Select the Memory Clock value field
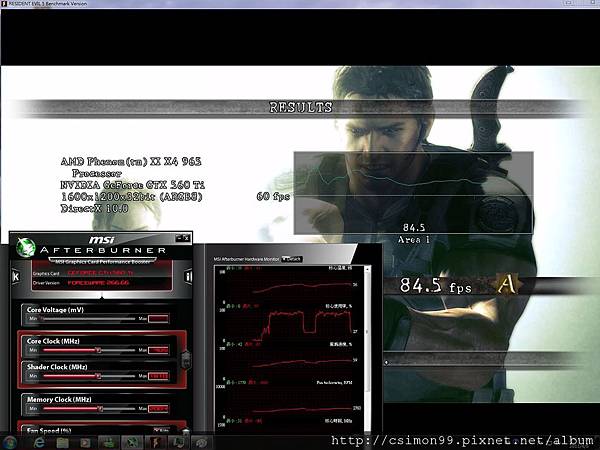The height and width of the screenshot is (450, 600). click(x=158, y=409)
